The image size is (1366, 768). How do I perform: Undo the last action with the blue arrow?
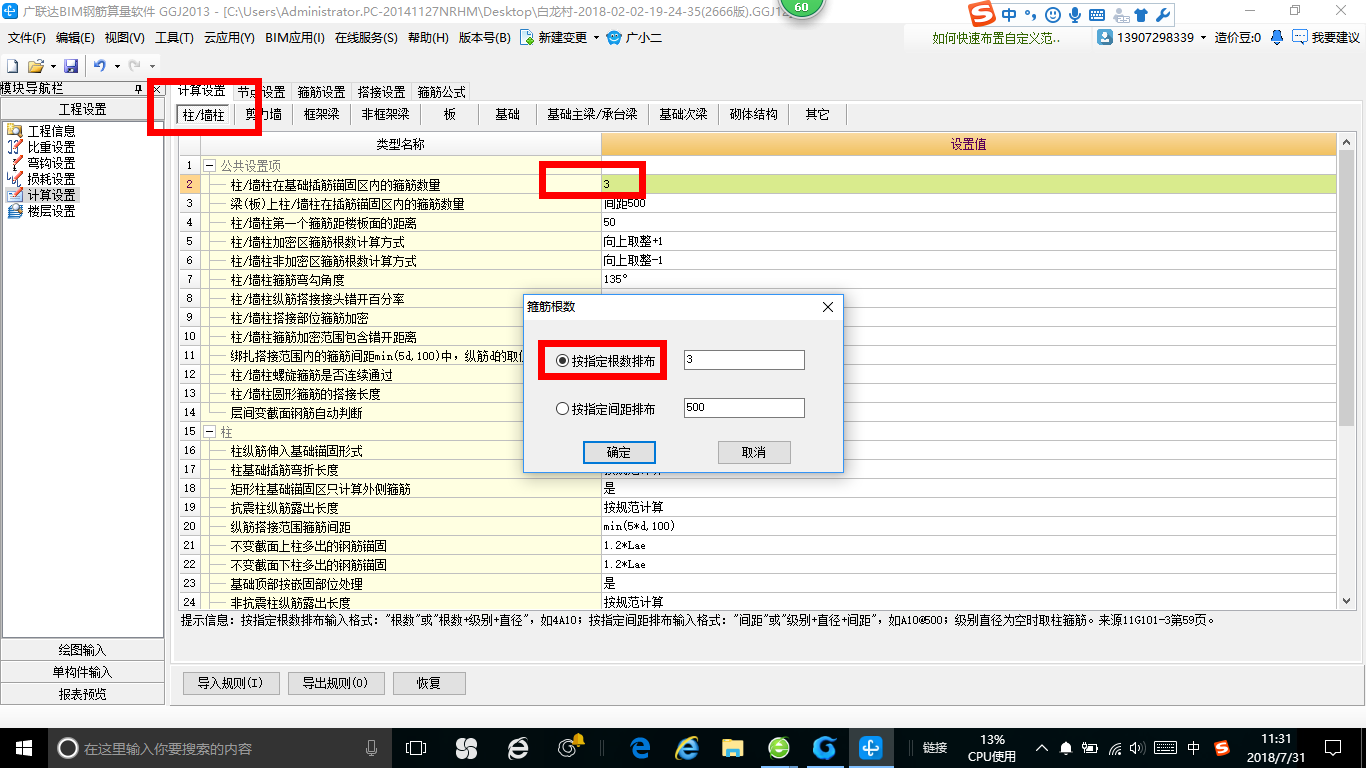tap(100, 65)
